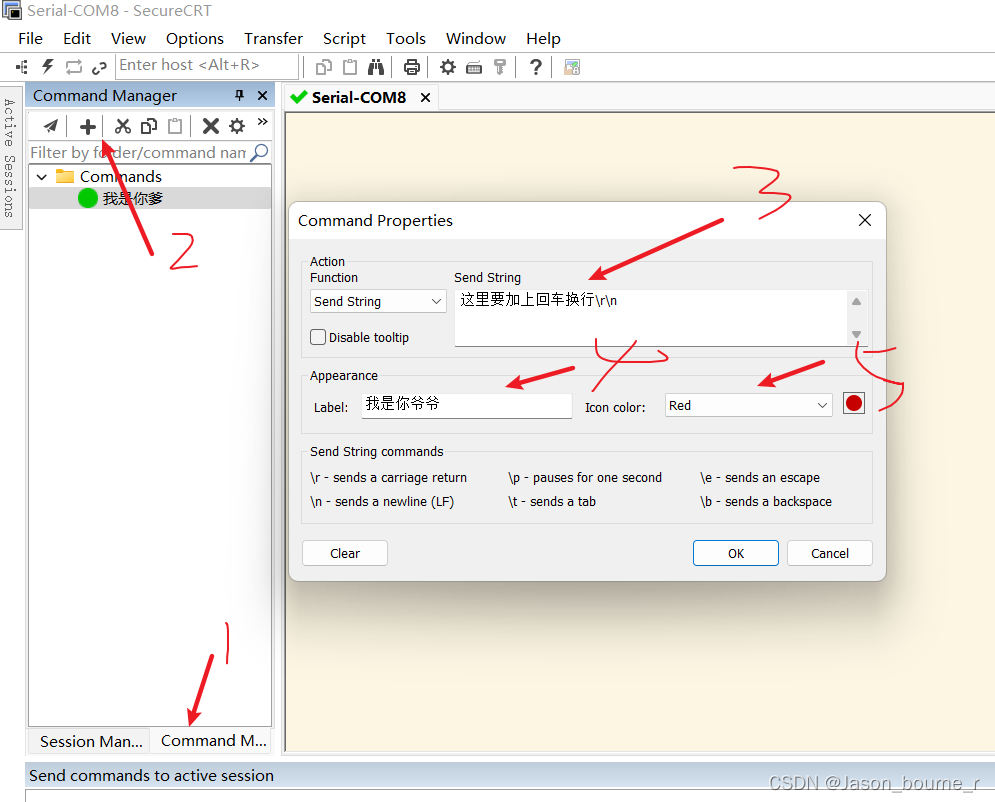Open the Transfer menu
This screenshot has width=995, height=802.
click(273, 39)
